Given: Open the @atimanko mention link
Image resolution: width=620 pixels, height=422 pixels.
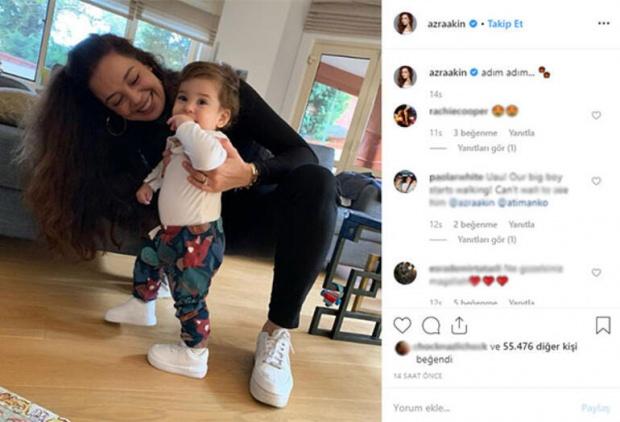Looking at the screenshot, I should 523,202.
